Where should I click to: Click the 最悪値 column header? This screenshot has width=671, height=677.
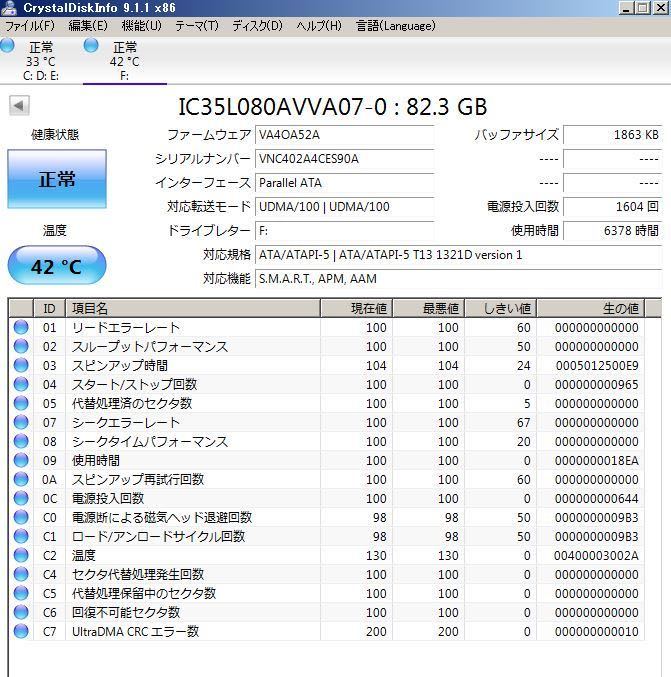click(428, 308)
